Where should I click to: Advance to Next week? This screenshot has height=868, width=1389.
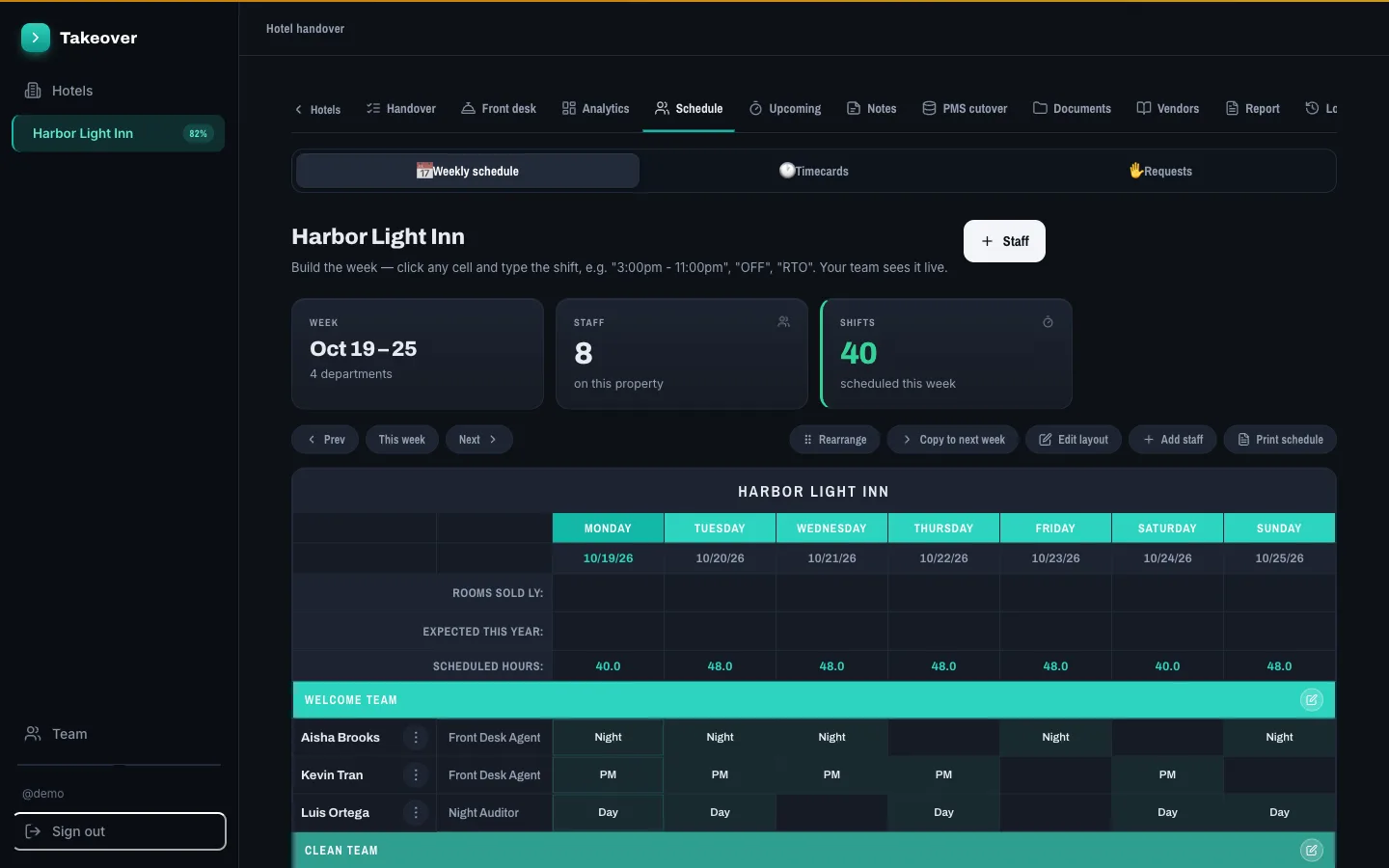tap(478, 440)
